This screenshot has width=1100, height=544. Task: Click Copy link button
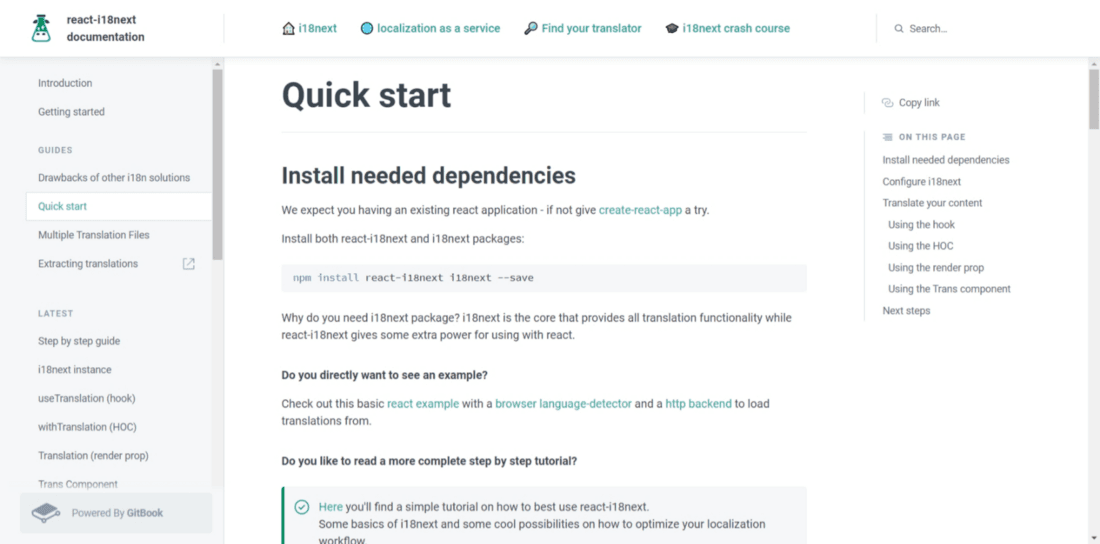[911, 102]
